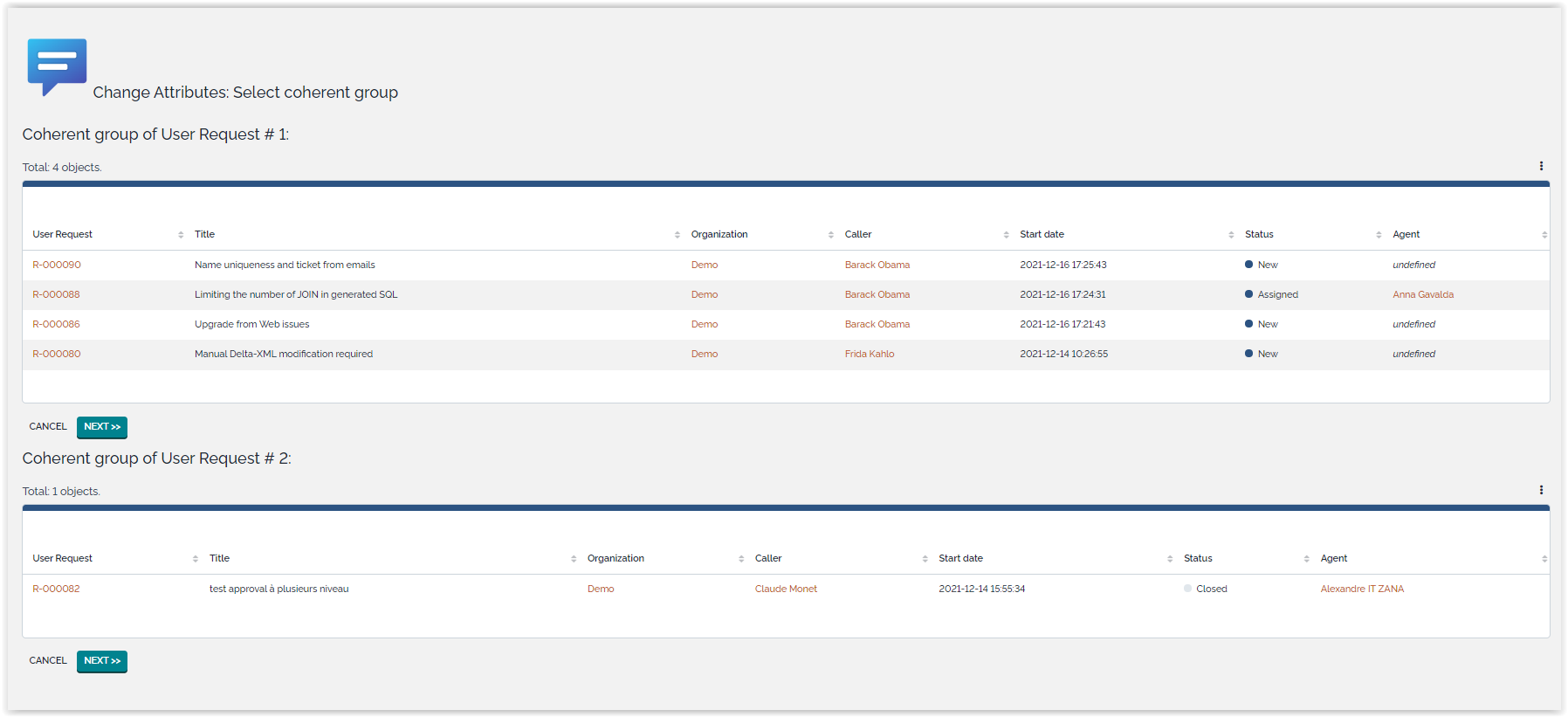Image resolution: width=1568 pixels, height=717 pixels.
Task: Click the blue chat bubble icon
Action: point(57,65)
